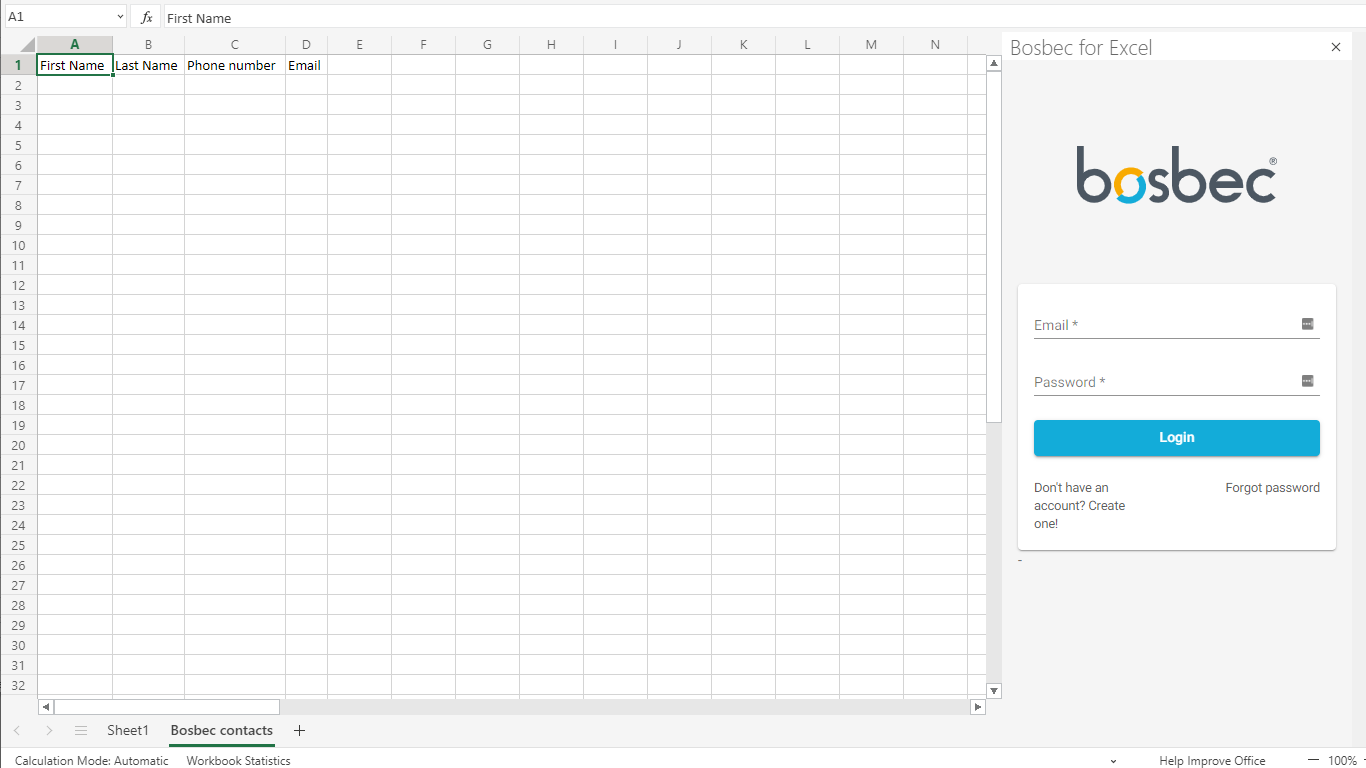
Task: Select the Email header cell in D1
Action: pos(306,65)
